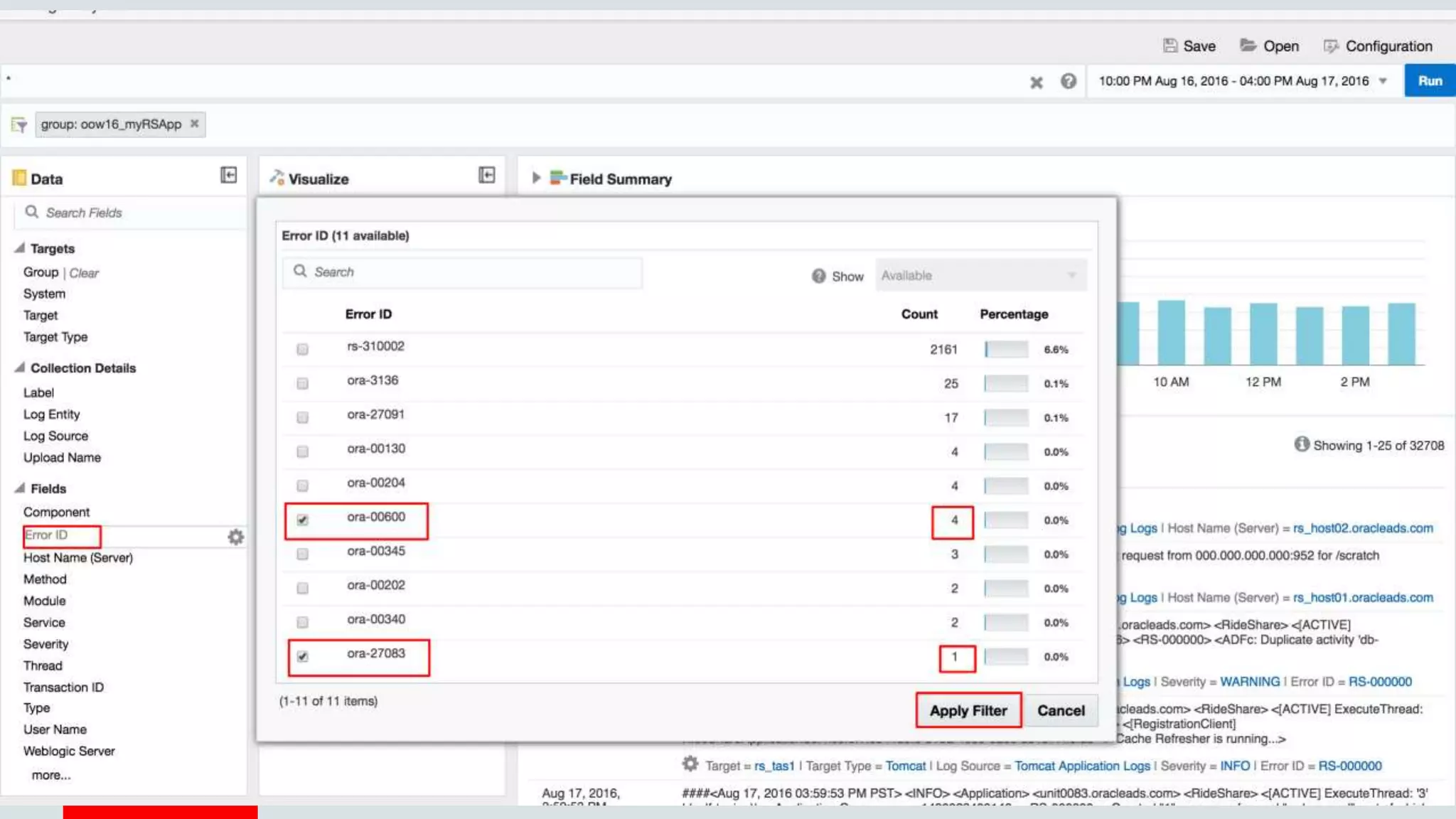
Task: Open the time range dropdown
Action: [1383, 81]
